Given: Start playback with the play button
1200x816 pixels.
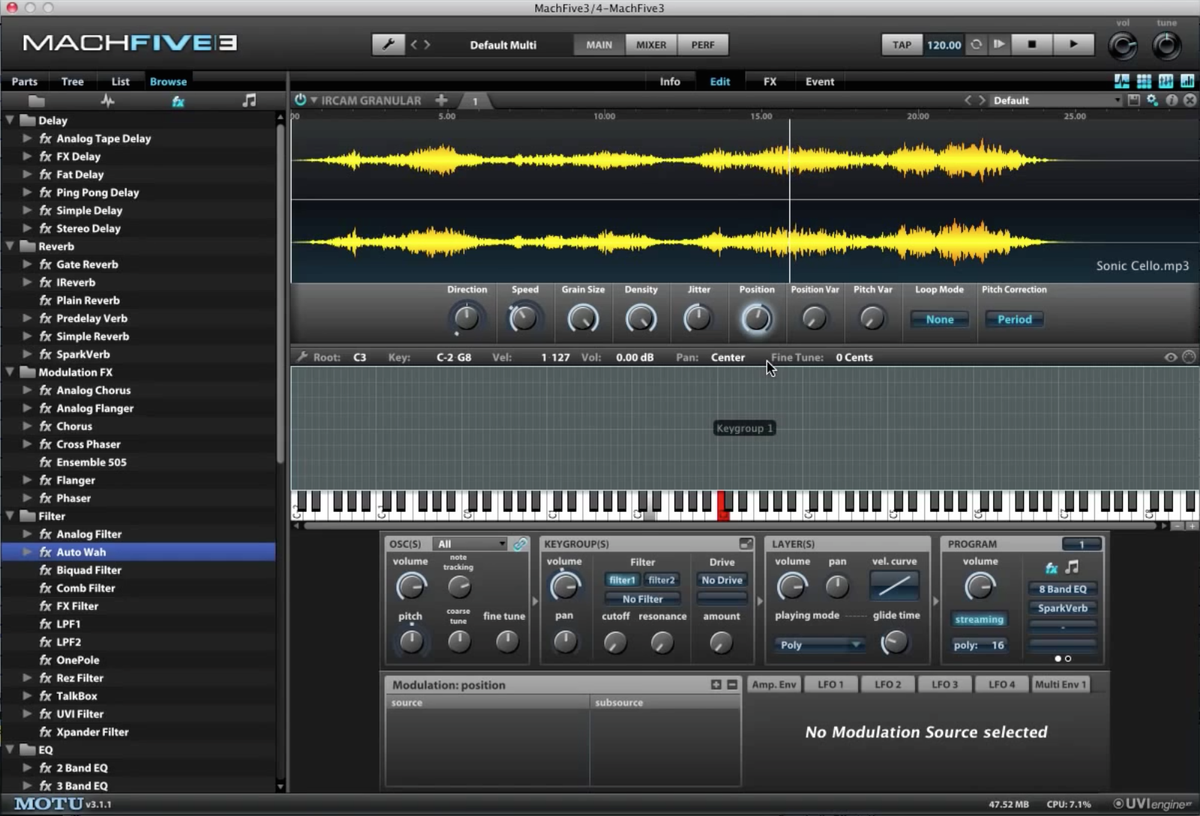Looking at the screenshot, I should point(1073,44).
